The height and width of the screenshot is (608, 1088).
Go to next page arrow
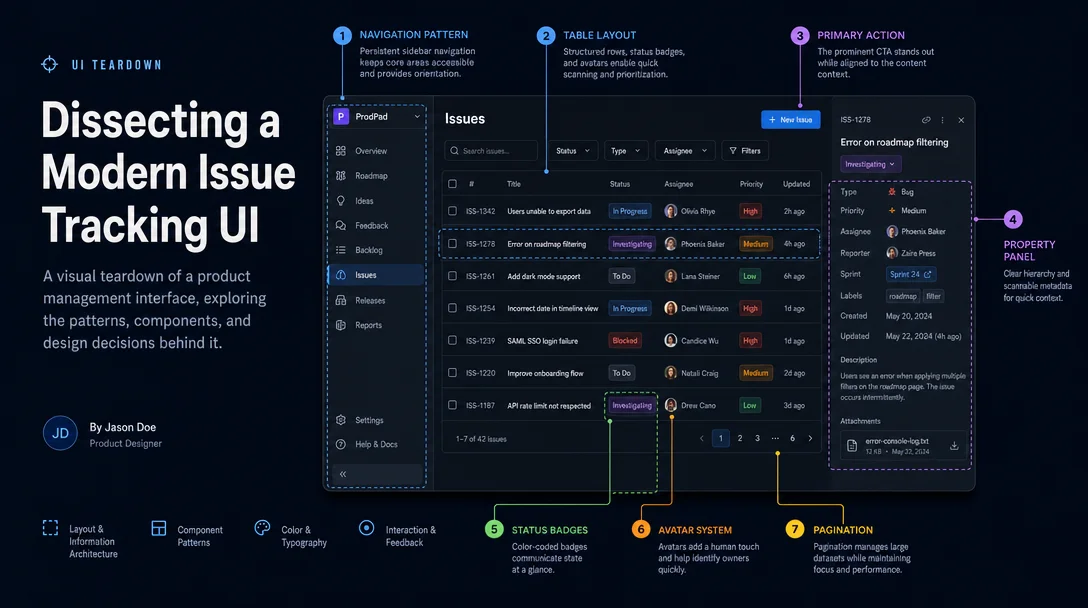pos(810,439)
